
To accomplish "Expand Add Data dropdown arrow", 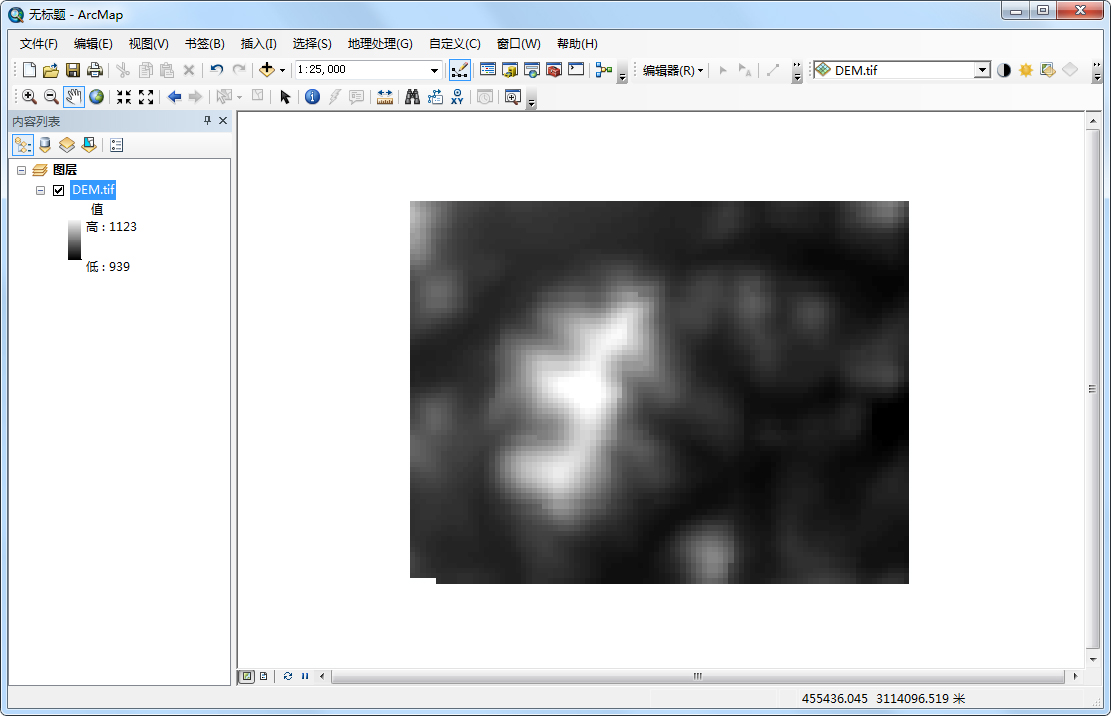I will (282, 69).
